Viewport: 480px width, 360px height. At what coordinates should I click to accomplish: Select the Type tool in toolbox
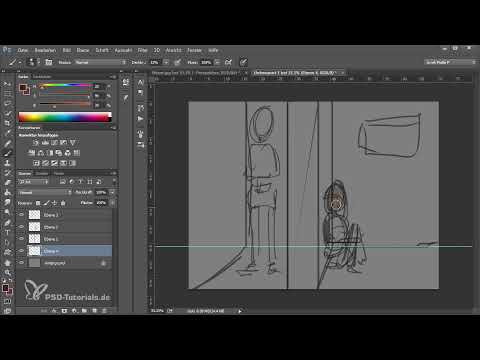[7, 233]
